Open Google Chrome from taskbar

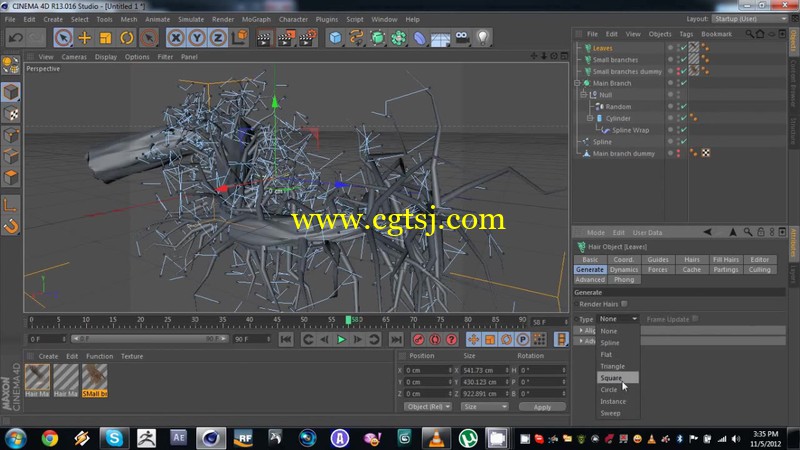point(49,438)
